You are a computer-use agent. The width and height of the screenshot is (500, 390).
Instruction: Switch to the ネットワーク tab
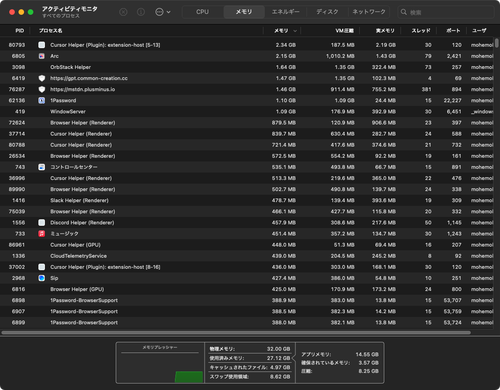pos(369,12)
